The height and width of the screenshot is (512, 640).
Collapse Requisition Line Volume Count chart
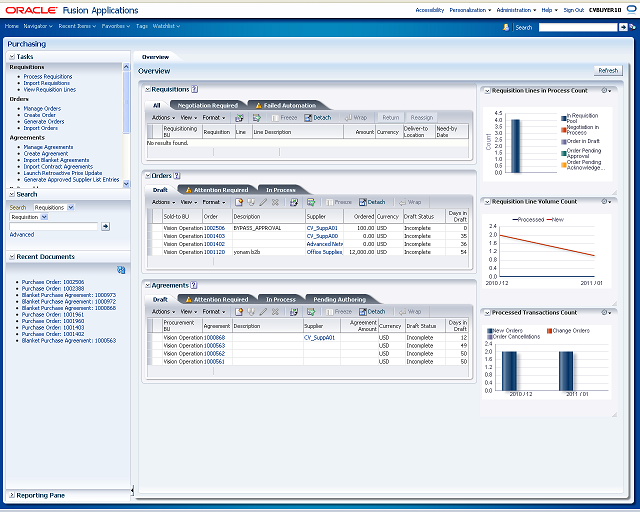pos(487,202)
